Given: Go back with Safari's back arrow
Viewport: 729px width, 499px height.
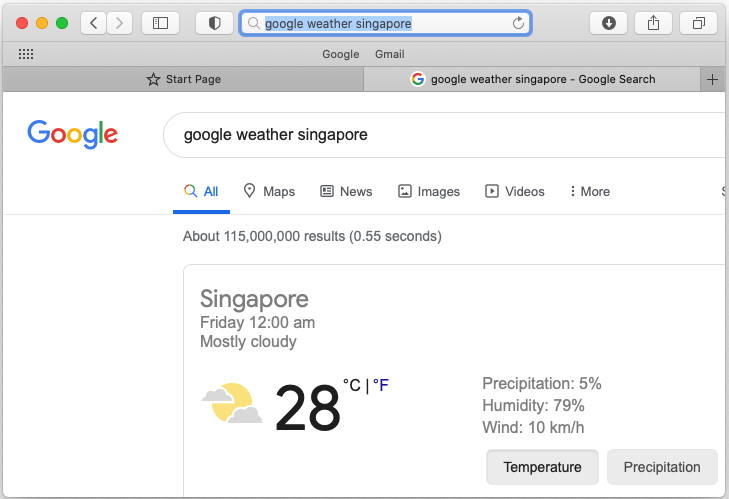Looking at the screenshot, I should click(93, 23).
